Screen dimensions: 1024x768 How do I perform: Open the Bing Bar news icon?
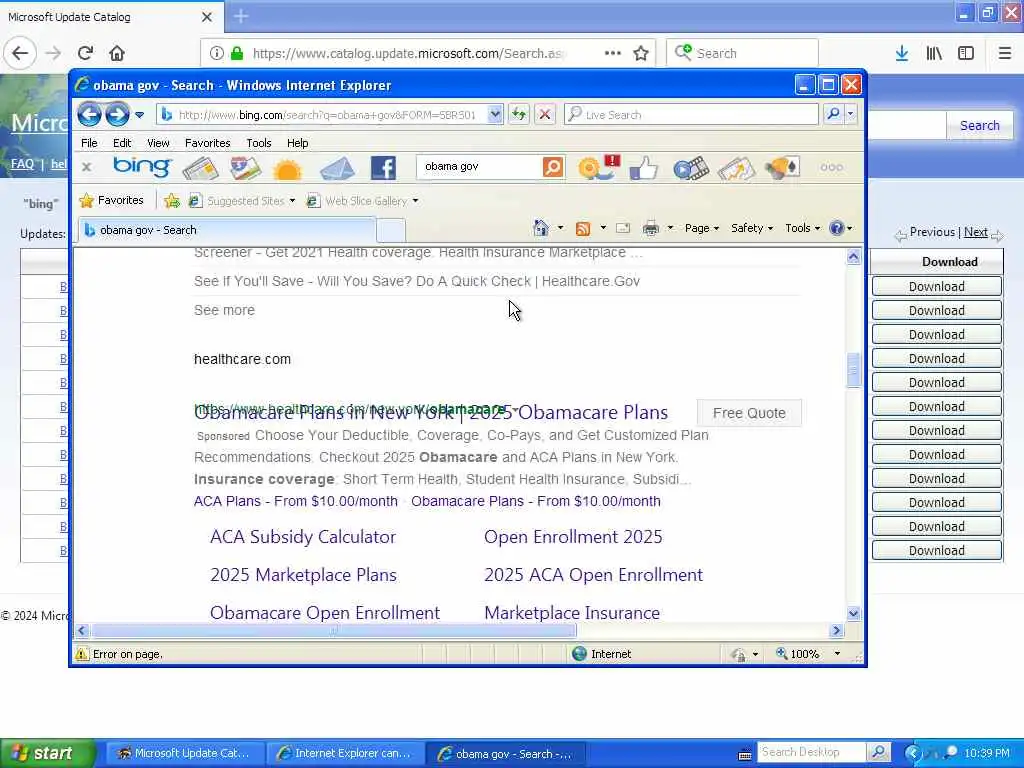pos(200,168)
